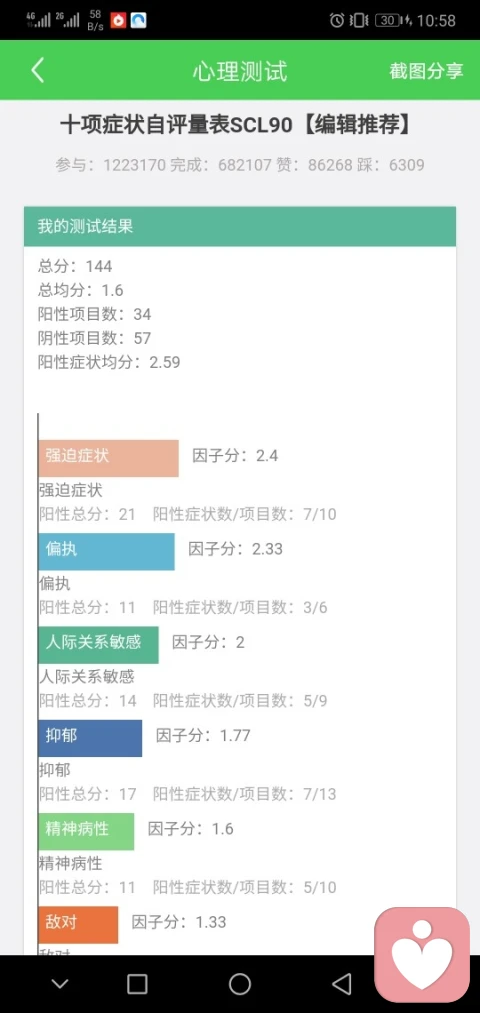The height and width of the screenshot is (1013, 480).
Task: Select the 强迫症状 orange bar
Action: tap(109, 458)
